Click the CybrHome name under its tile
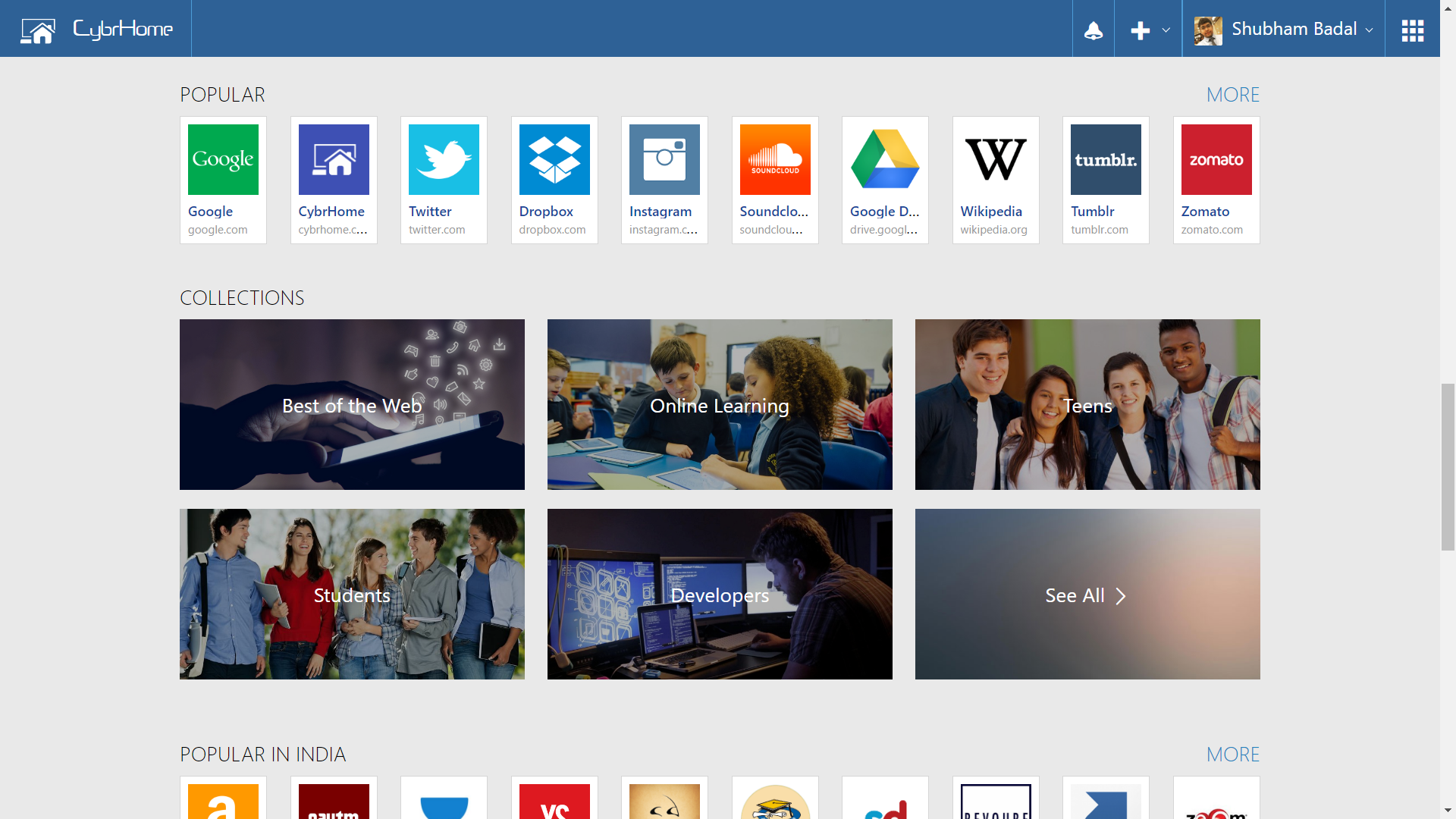The image size is (1456, 819). (x=331, y=212)
